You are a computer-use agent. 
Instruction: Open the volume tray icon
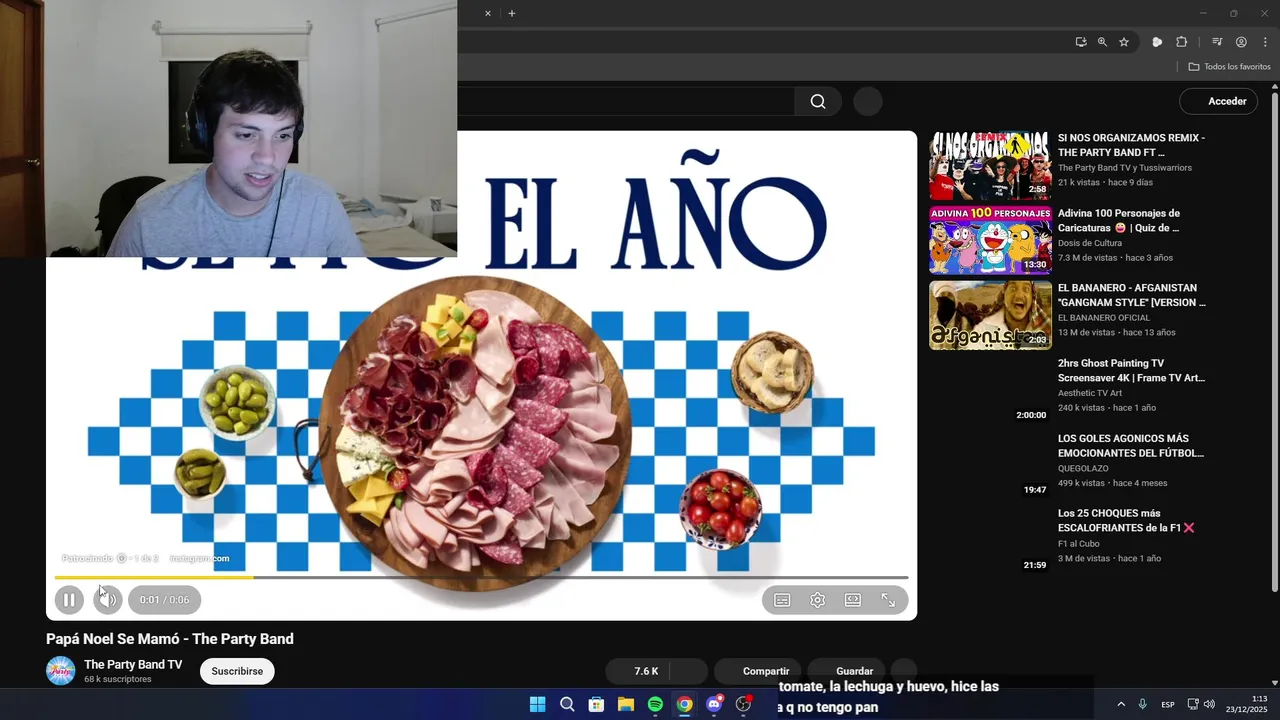point(1209,704)
